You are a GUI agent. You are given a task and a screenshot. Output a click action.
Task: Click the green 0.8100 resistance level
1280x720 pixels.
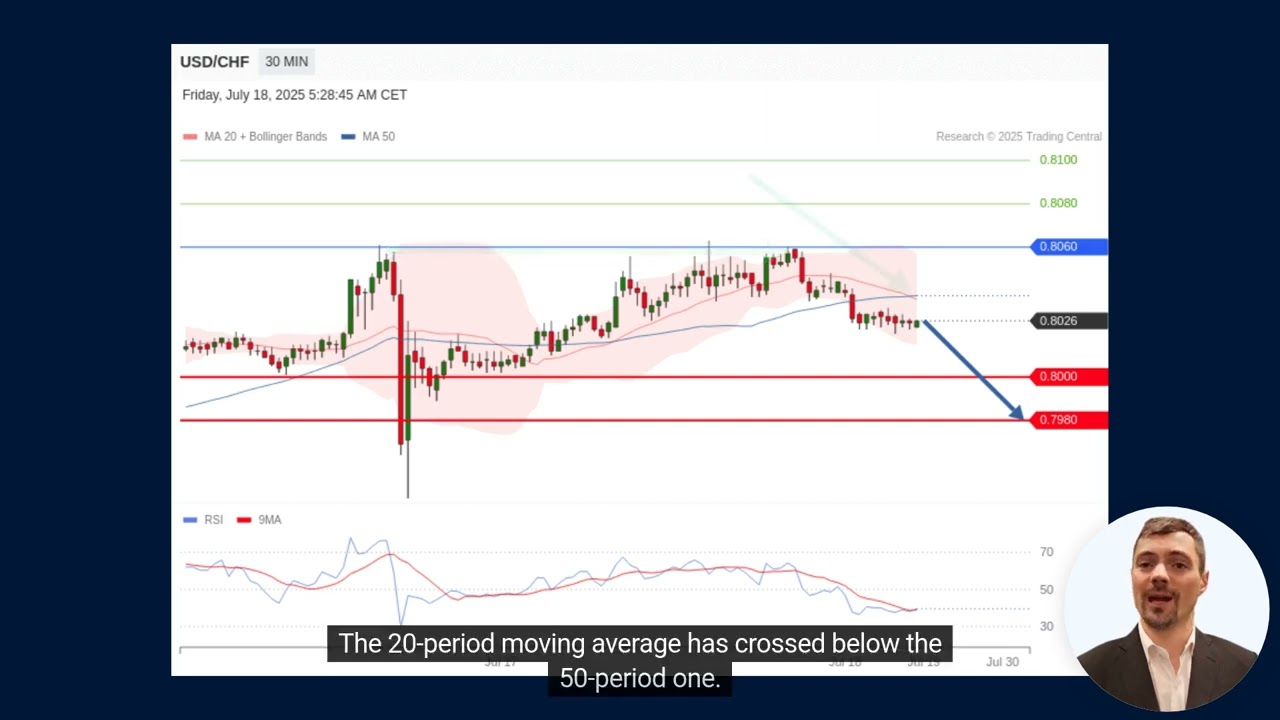click(1058, 160)
